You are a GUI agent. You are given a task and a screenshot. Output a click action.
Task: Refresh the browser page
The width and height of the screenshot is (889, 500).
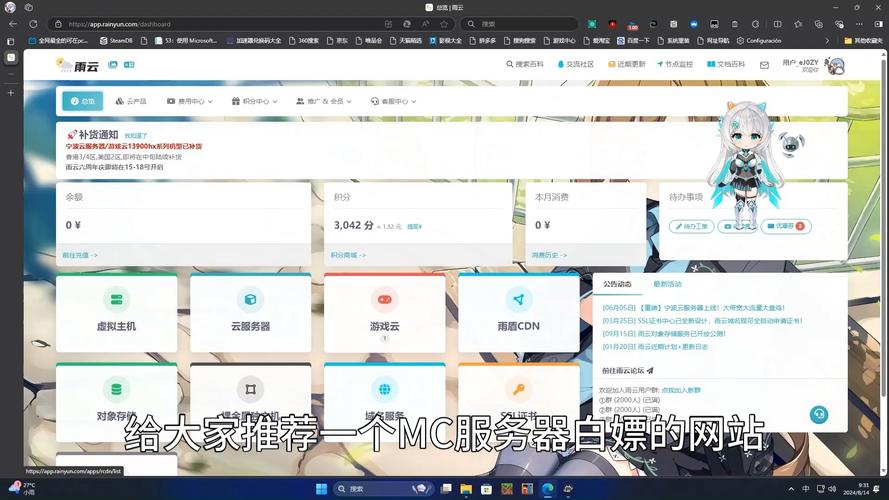33,24
